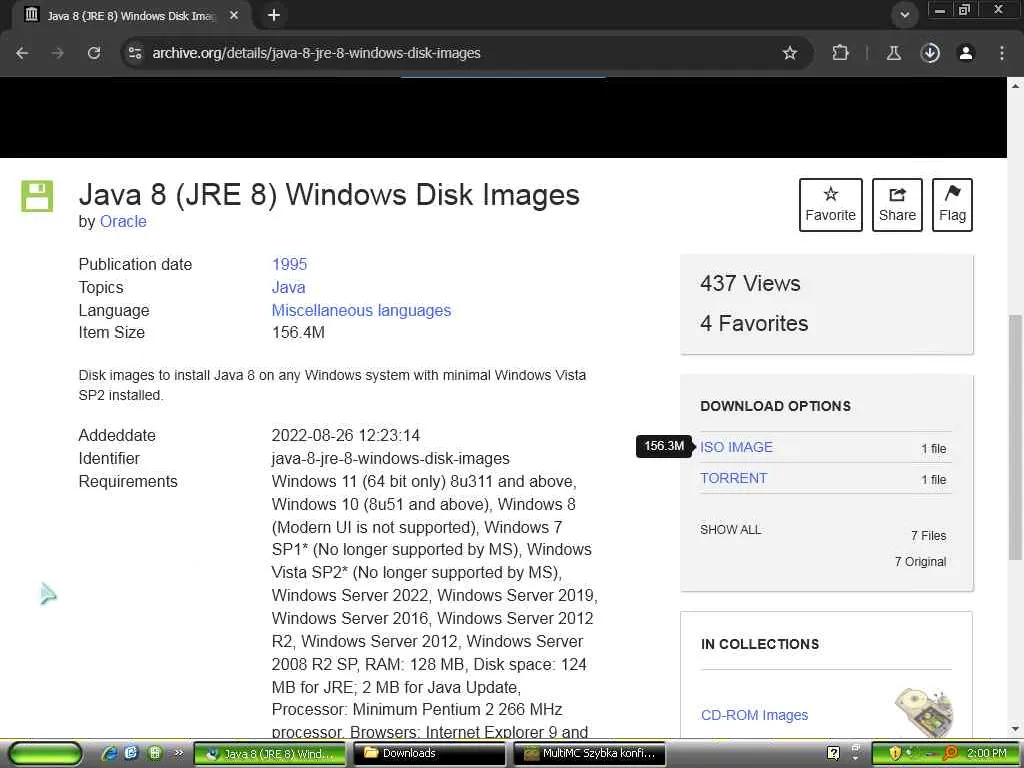Viewport: 1024px width, 768px height.
Task: Click the scrollbar down arrow
Action: coord(1015,729)
